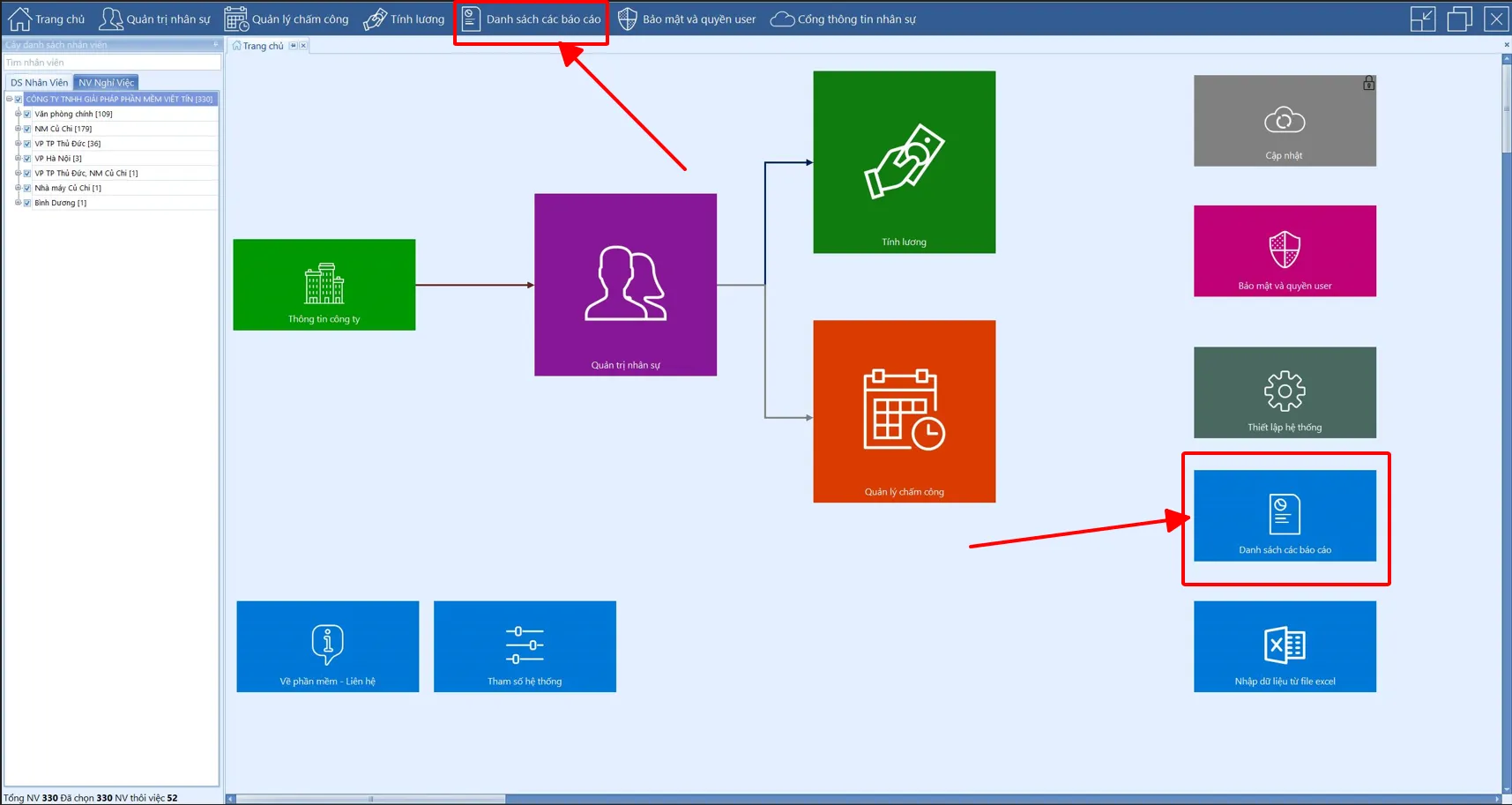This screenshot has height=805, width=1512.
Task: Open the Tham số hệ thống tile
Action: click(525, 646)
